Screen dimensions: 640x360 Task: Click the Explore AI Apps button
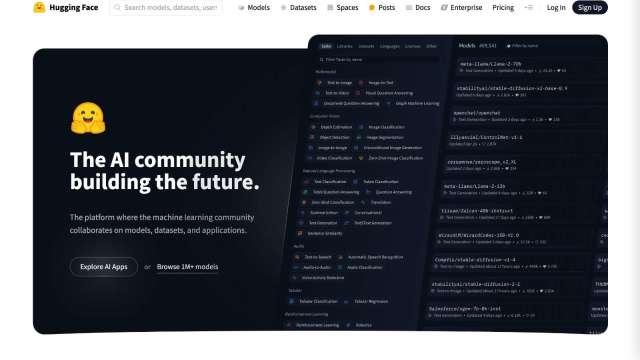[x=104, y=267]
